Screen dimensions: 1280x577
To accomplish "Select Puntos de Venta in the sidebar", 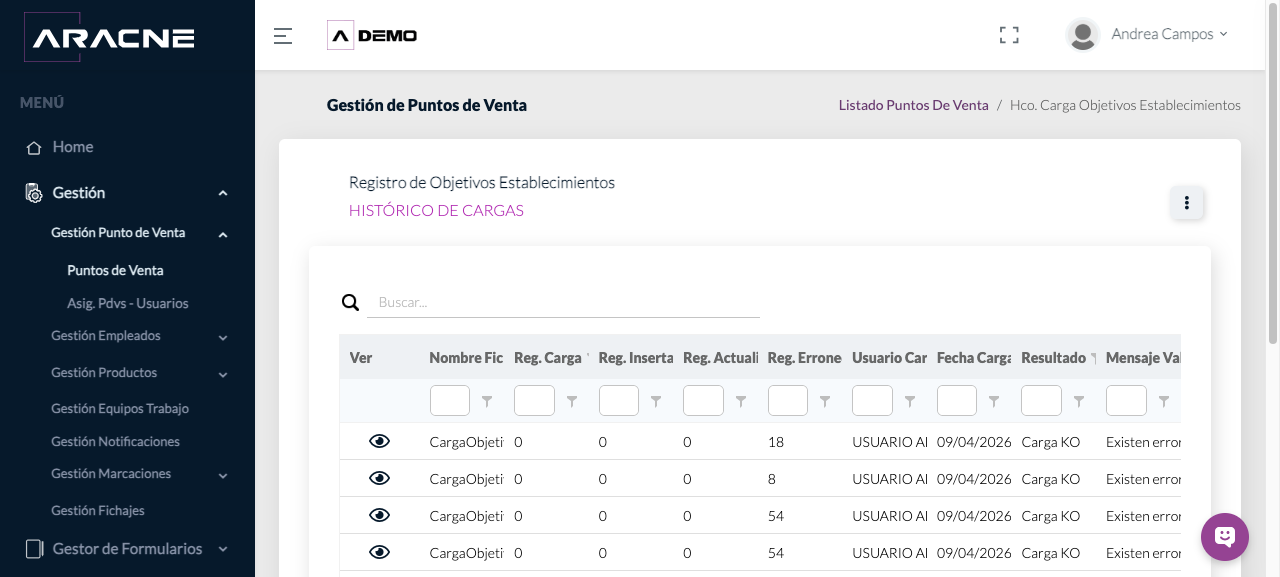I will coord(115,270).
